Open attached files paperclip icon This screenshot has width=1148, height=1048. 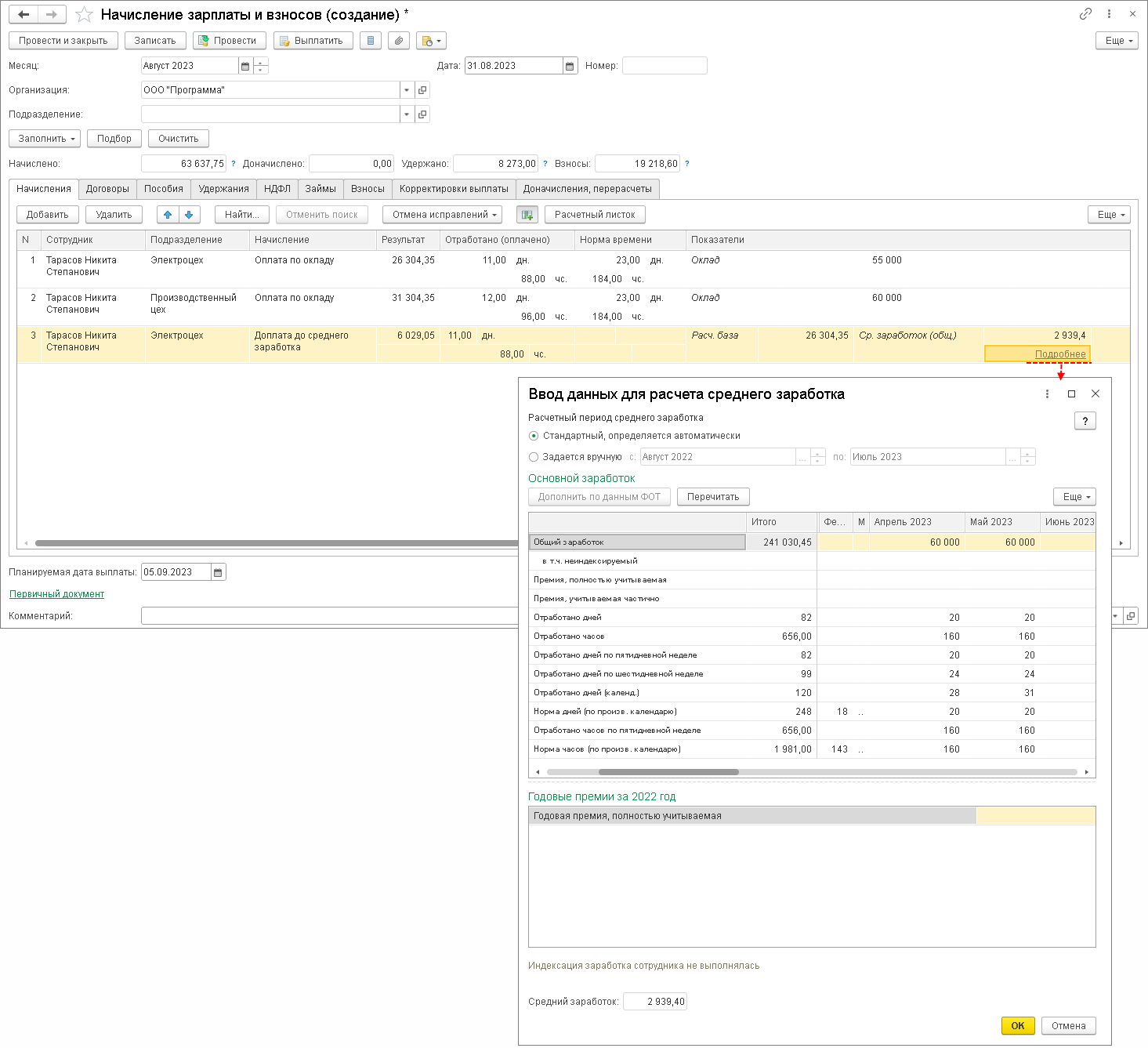pyautogui.click(x=400, y=41)
